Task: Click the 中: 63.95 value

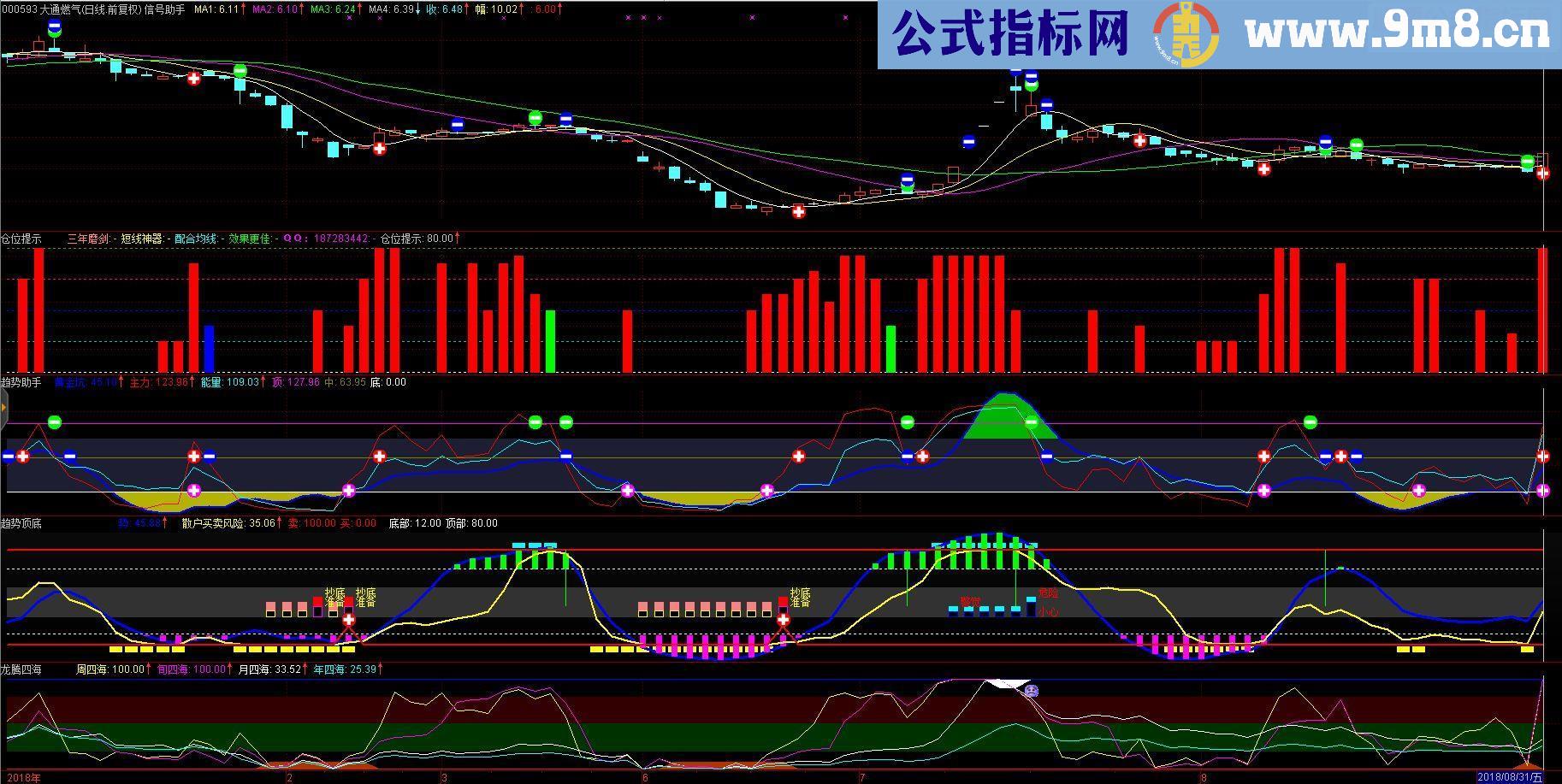Action: 346,382
